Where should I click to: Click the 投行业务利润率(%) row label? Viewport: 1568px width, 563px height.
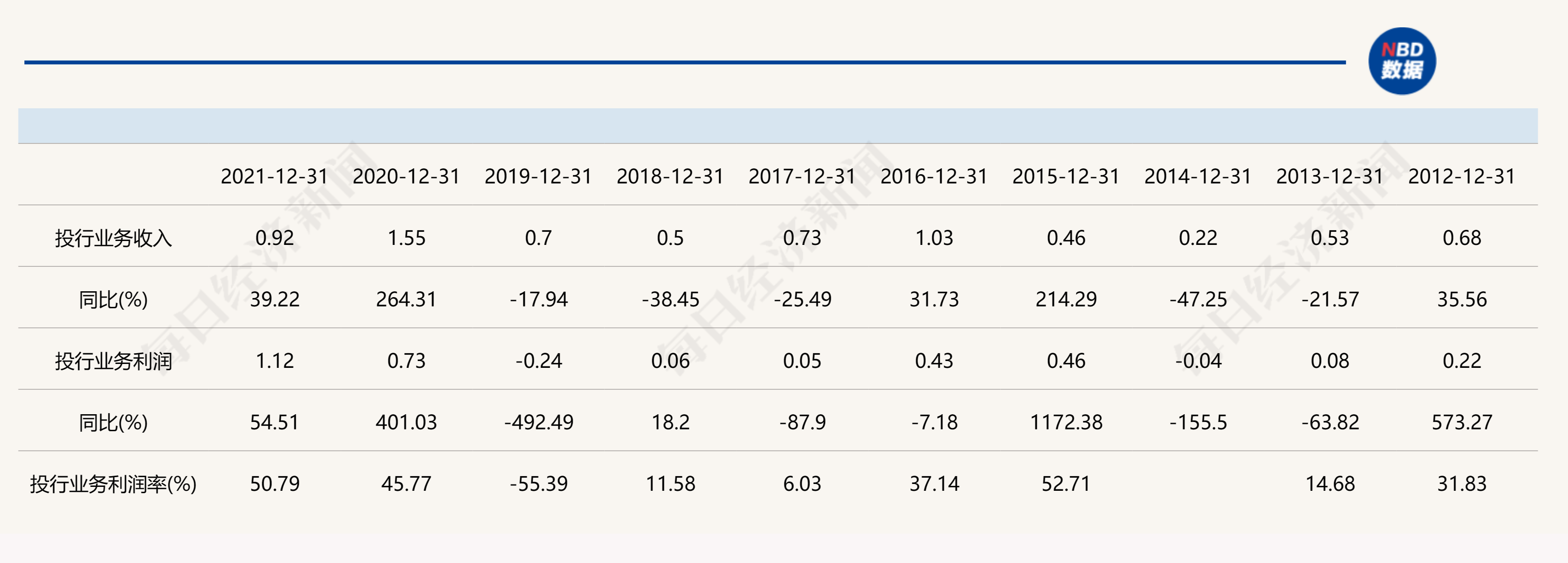point(114,484)
